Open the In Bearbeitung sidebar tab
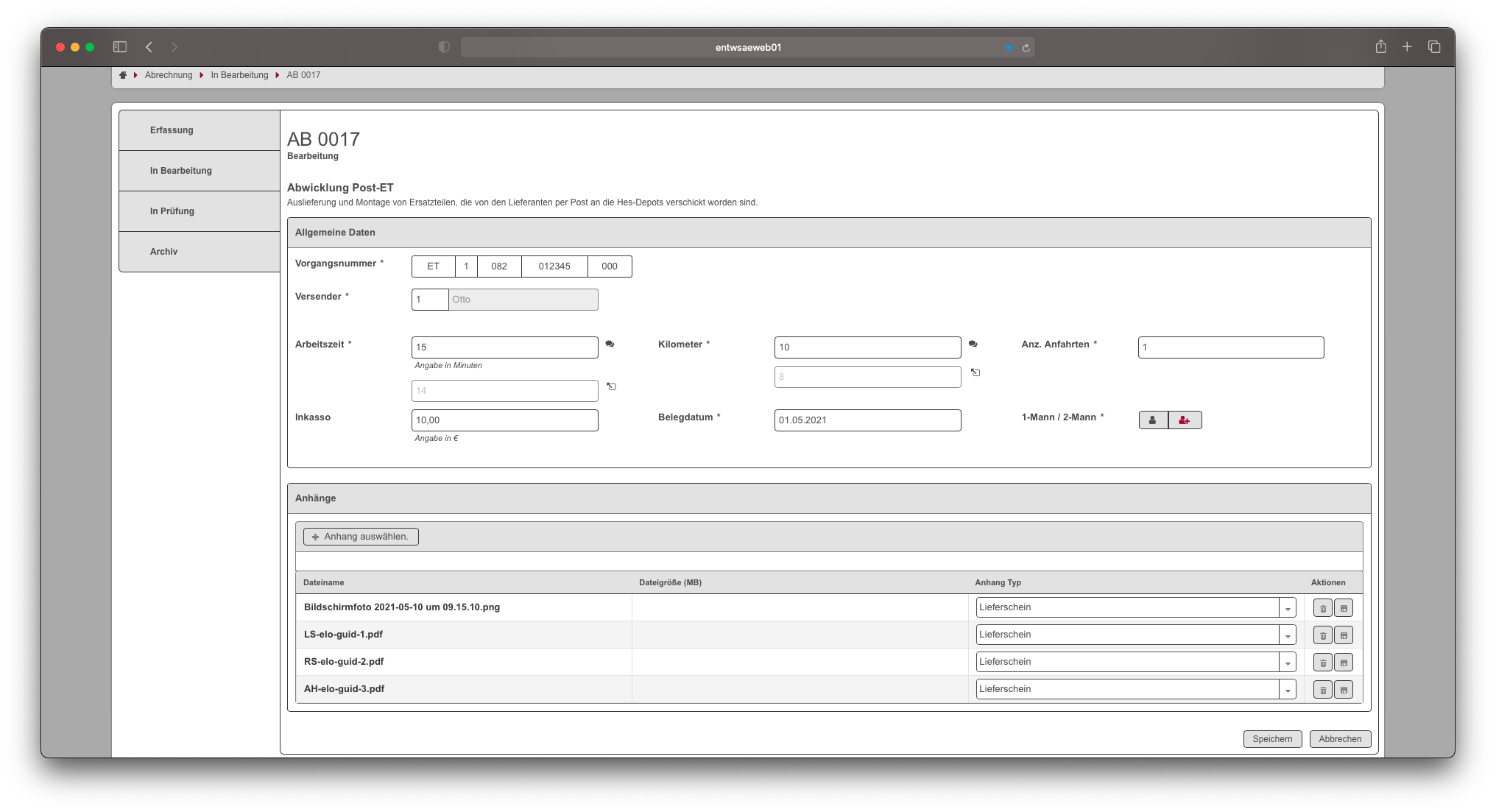 pos(200,171)
